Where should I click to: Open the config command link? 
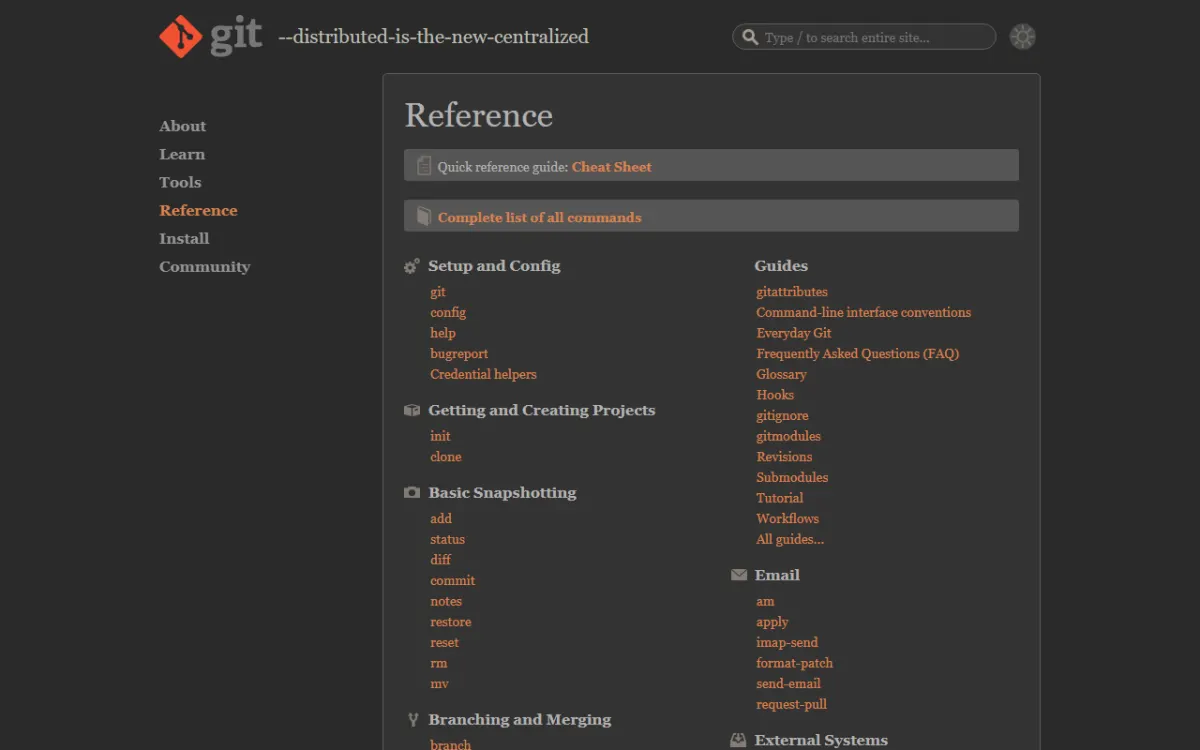(448, 312)
